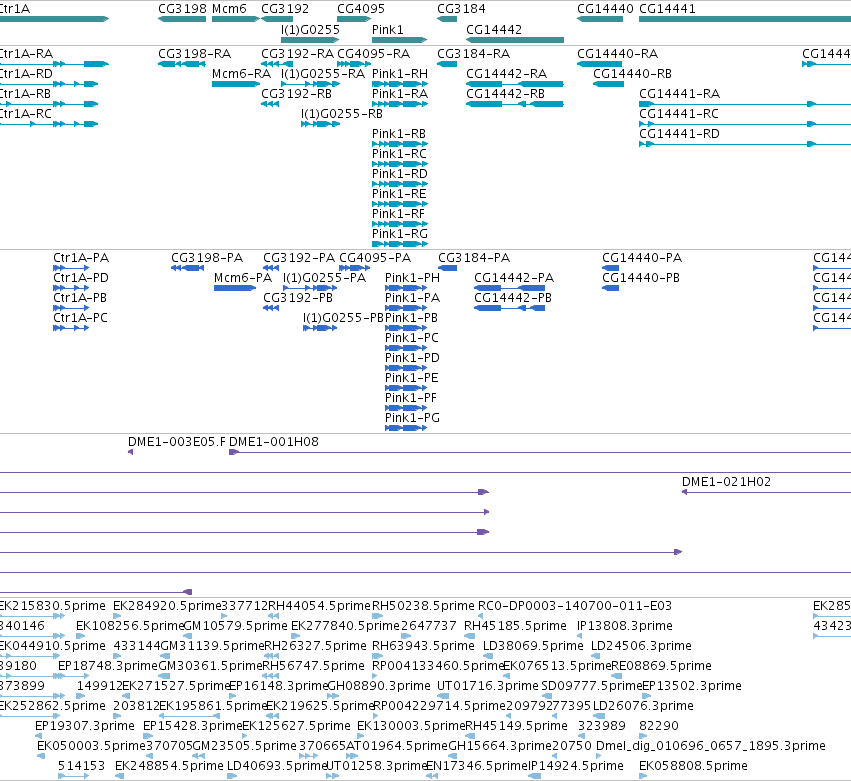Click the l(1)G0255 gene label
The image size is (851, 781).
[310, 29]
